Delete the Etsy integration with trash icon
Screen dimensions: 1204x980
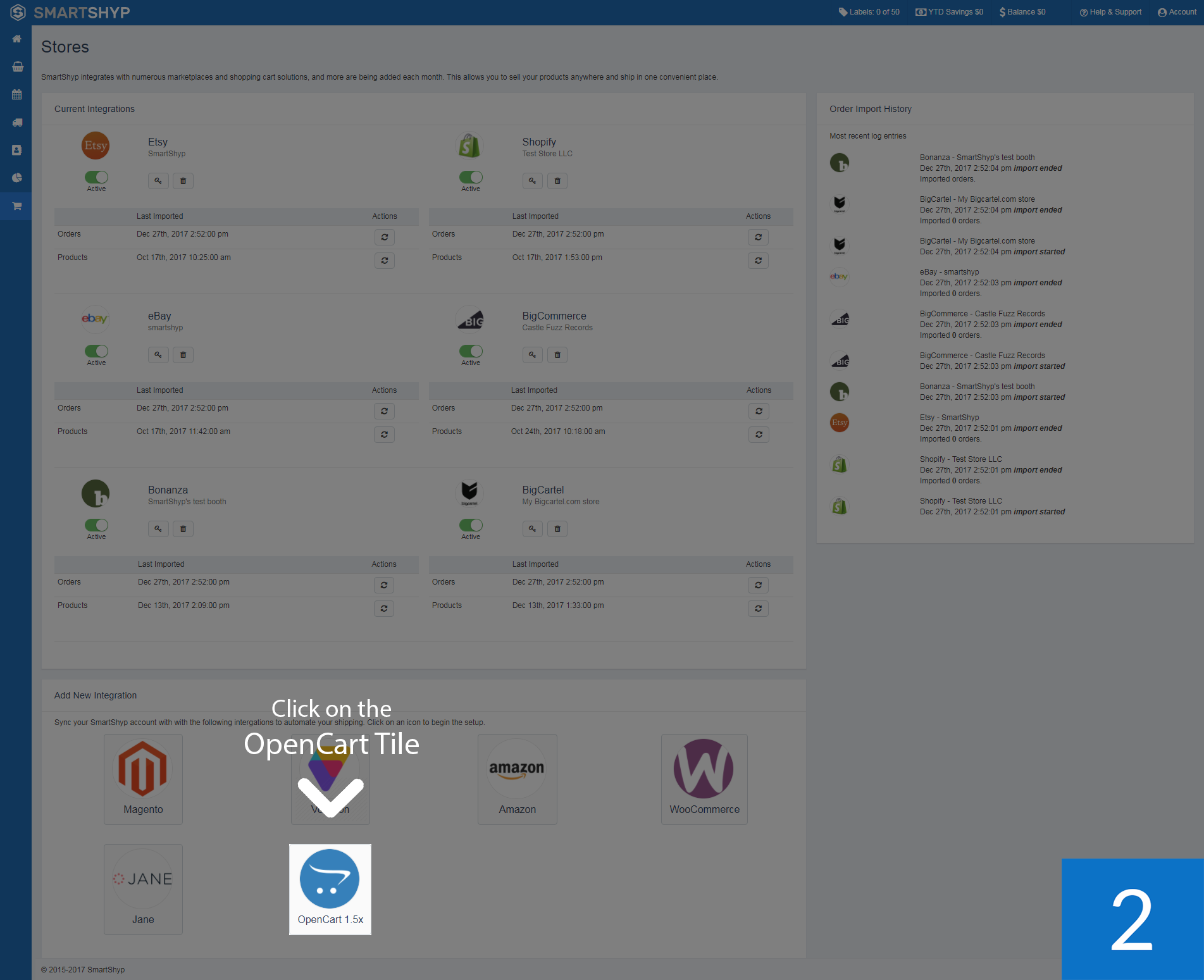coord(183,181)
